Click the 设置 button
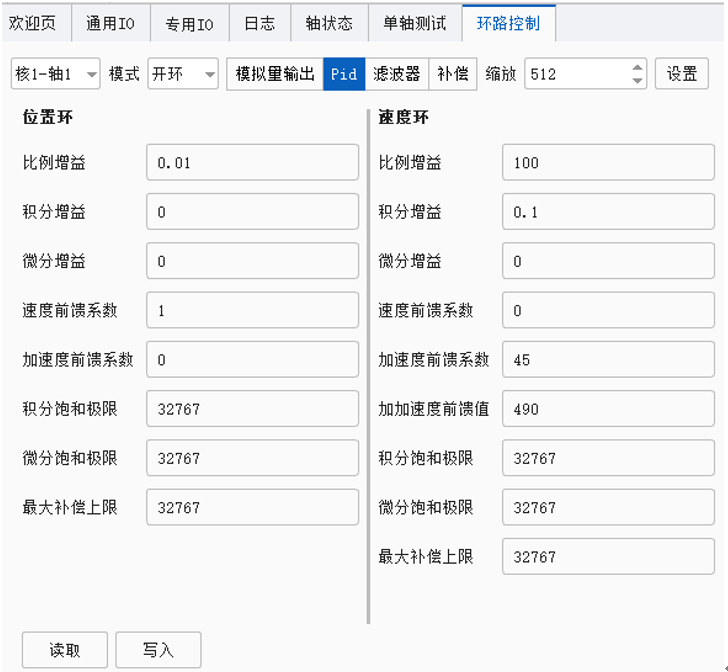Screen dimensions: 728x672 click(682, 74)
